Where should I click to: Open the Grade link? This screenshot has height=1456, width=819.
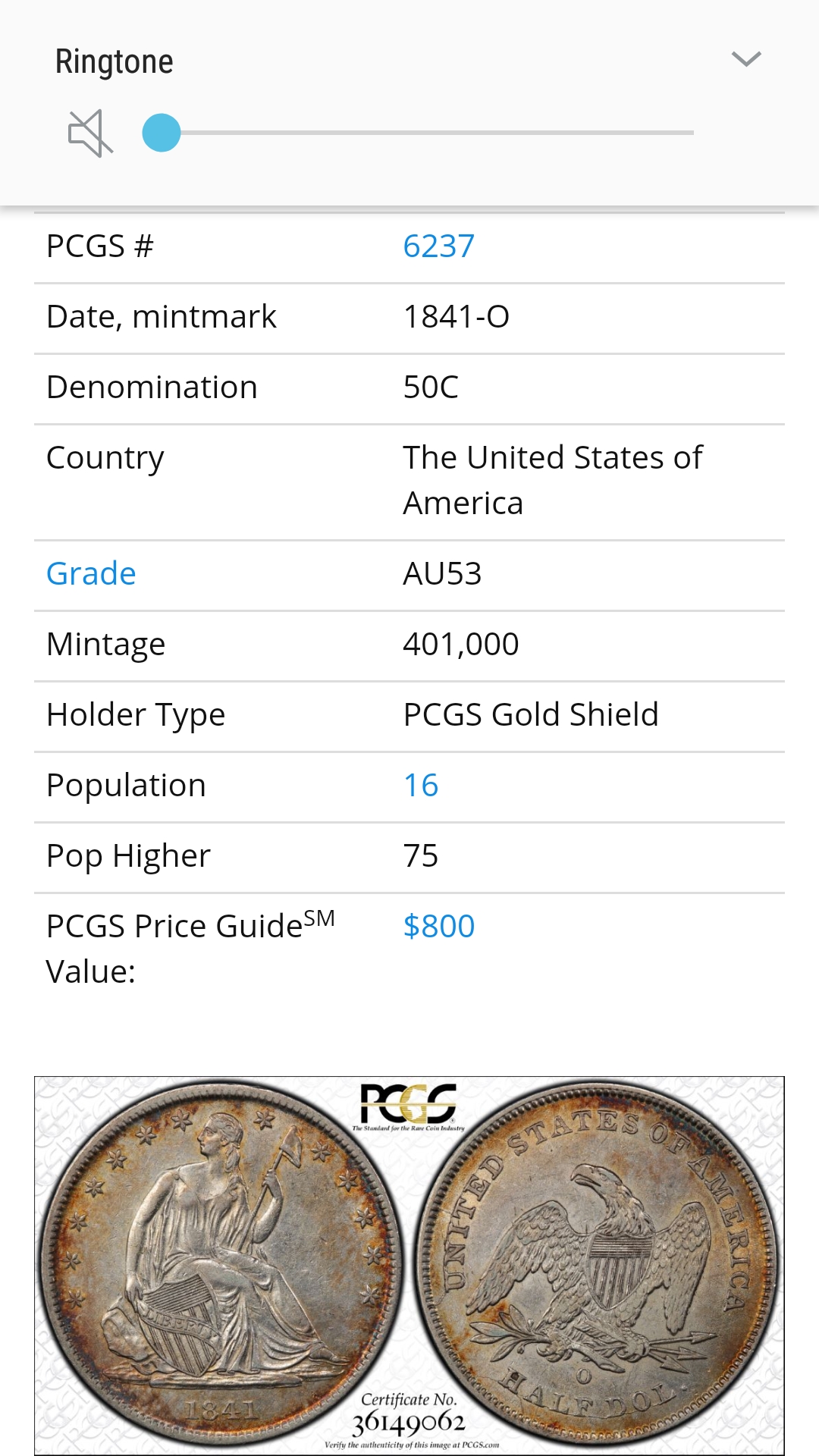click(91, 574)
